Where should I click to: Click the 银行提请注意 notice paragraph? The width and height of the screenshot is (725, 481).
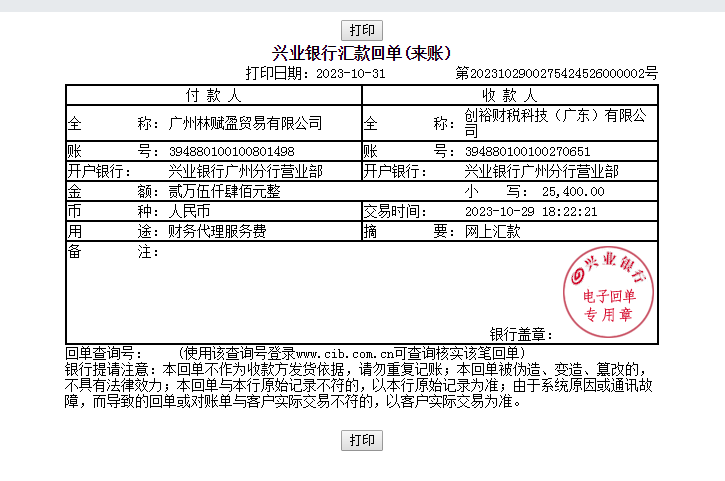[x=359, y=385]
